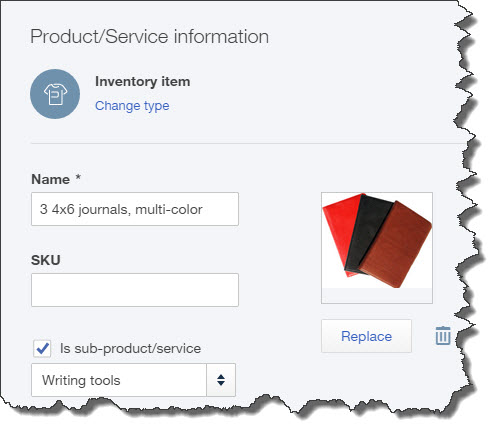Open the Writing tools category dropdown
Image resolution: width=499 pixels, height=440 pixels.
(x=133, y=380)
